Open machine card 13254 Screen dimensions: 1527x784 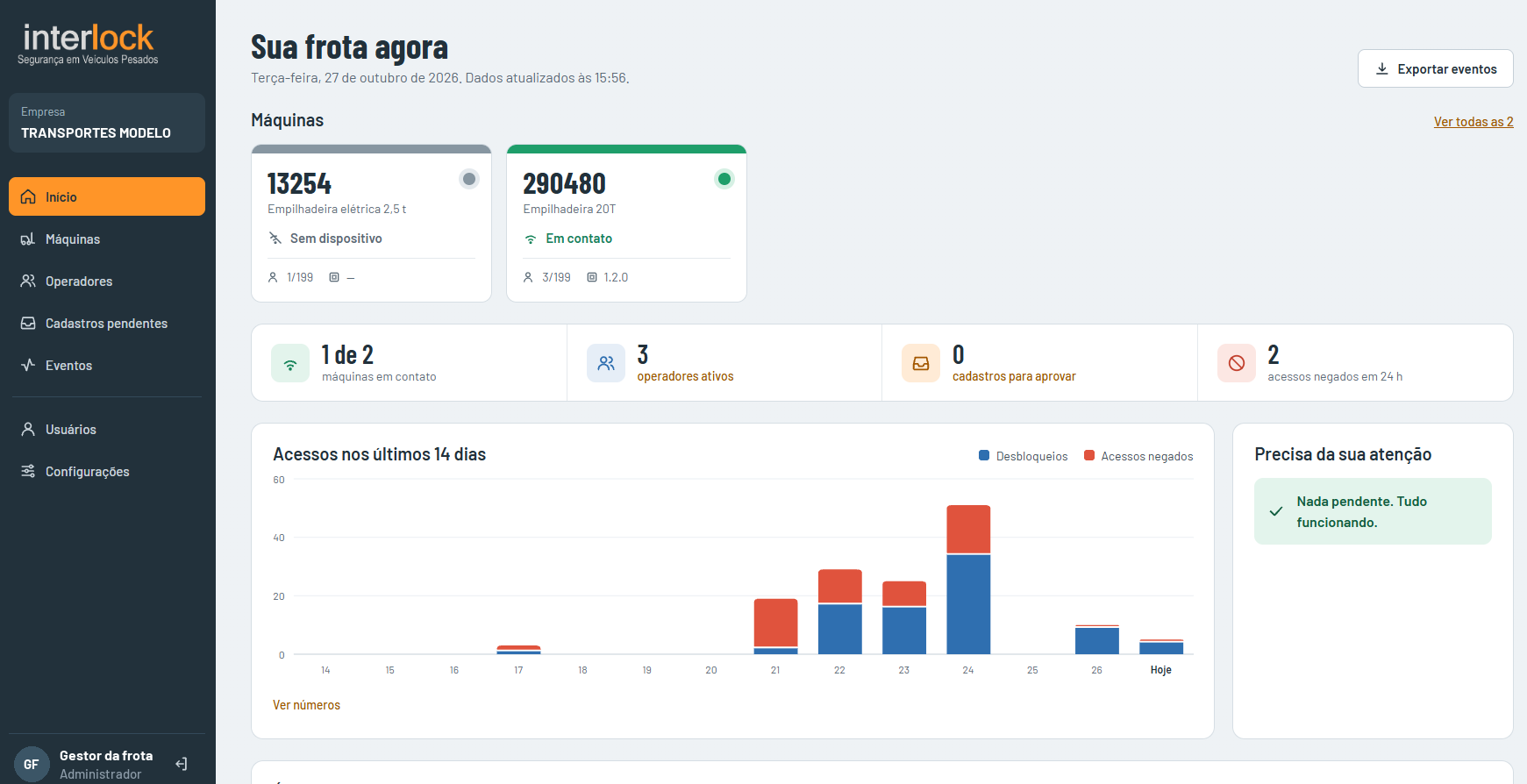click(x=371, y=224)
